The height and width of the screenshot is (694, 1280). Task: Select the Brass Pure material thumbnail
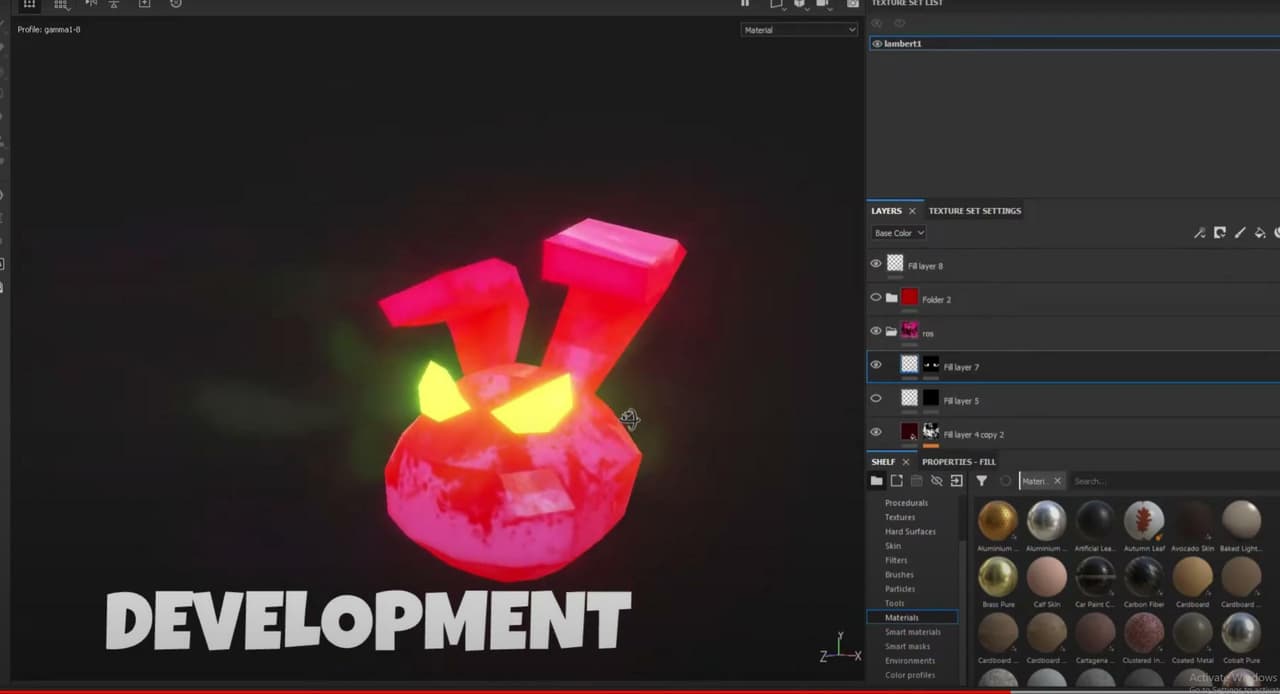(998, 577)
